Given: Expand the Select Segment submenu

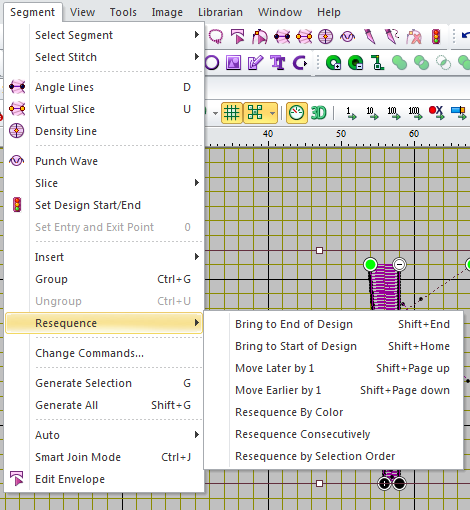Looking at the screenshot, I should (x=117, y=35).
